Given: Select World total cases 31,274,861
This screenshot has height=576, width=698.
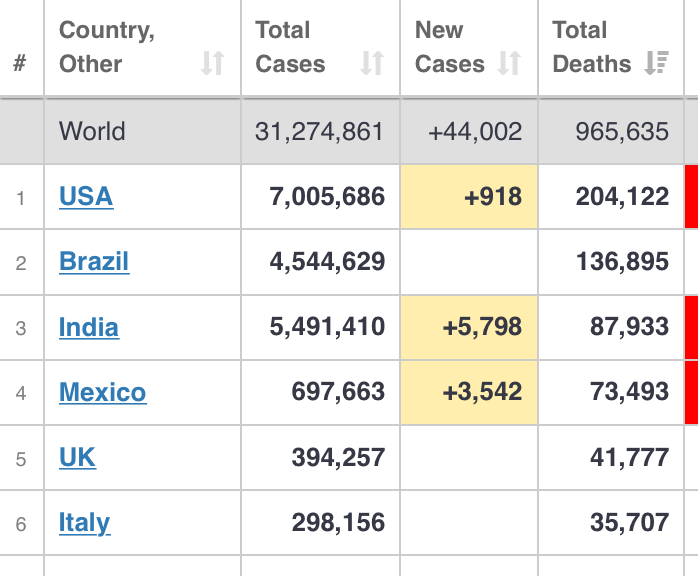Looking at the screenshot, I should (319, 132).
